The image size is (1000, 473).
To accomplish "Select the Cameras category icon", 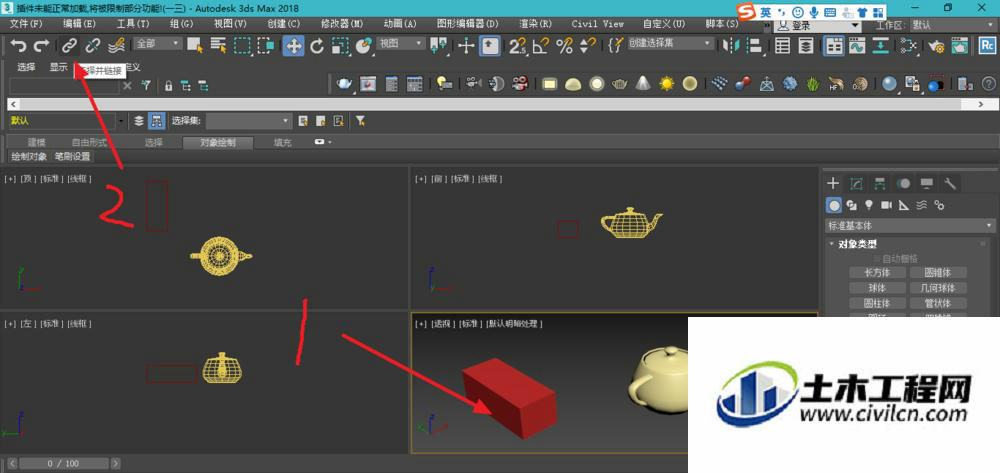I will tap(886, 205).
